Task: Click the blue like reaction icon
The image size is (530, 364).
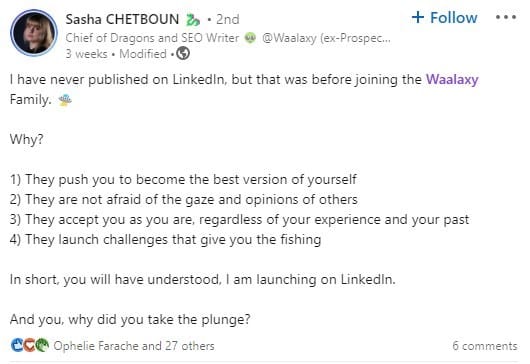Action: [17, 345]
